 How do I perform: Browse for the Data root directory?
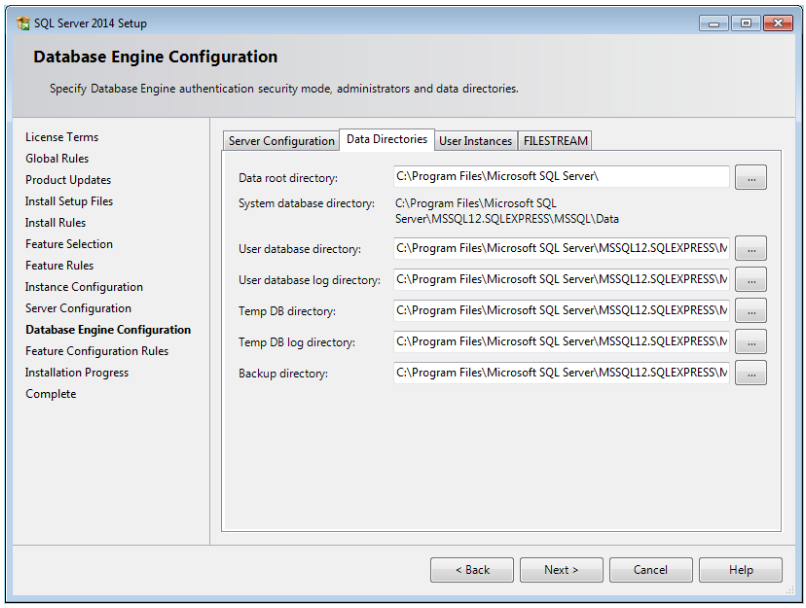[750, 176]
